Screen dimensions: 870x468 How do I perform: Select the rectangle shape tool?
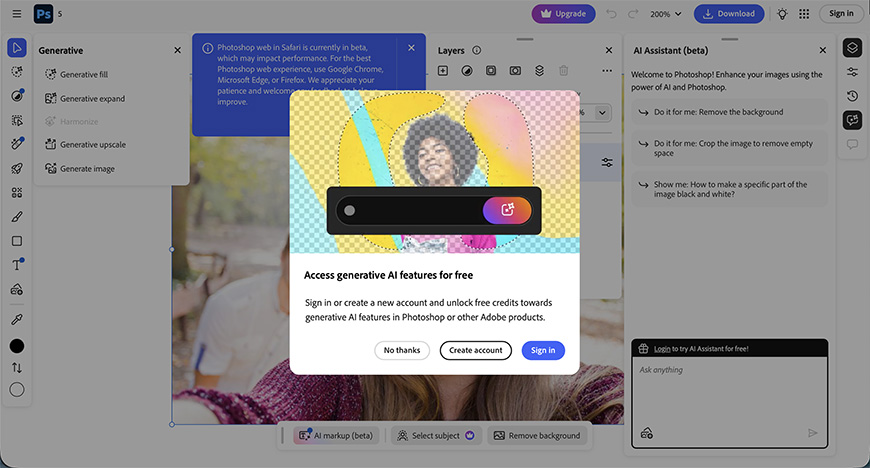[17, 241]
